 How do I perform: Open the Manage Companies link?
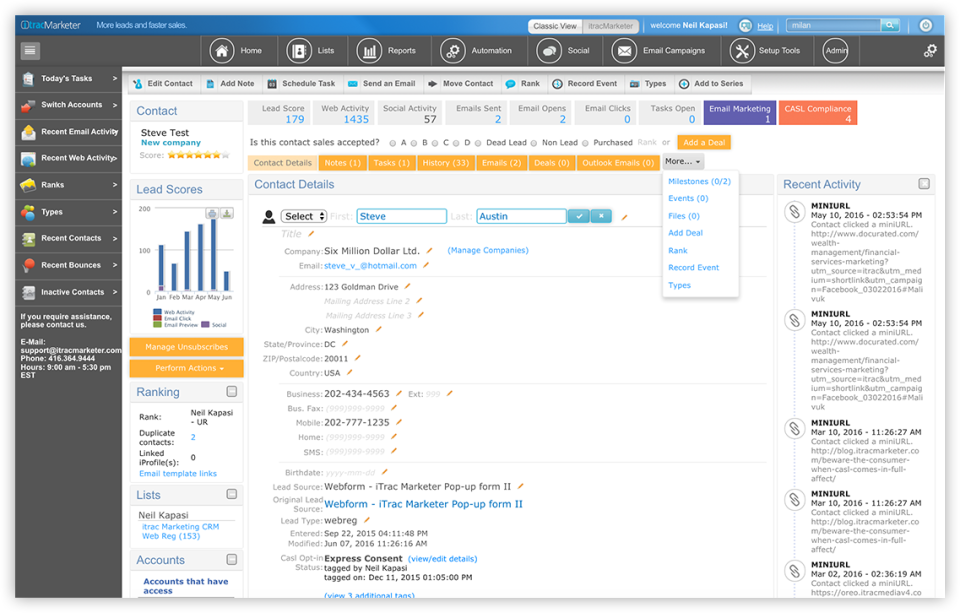click(488, 250)
